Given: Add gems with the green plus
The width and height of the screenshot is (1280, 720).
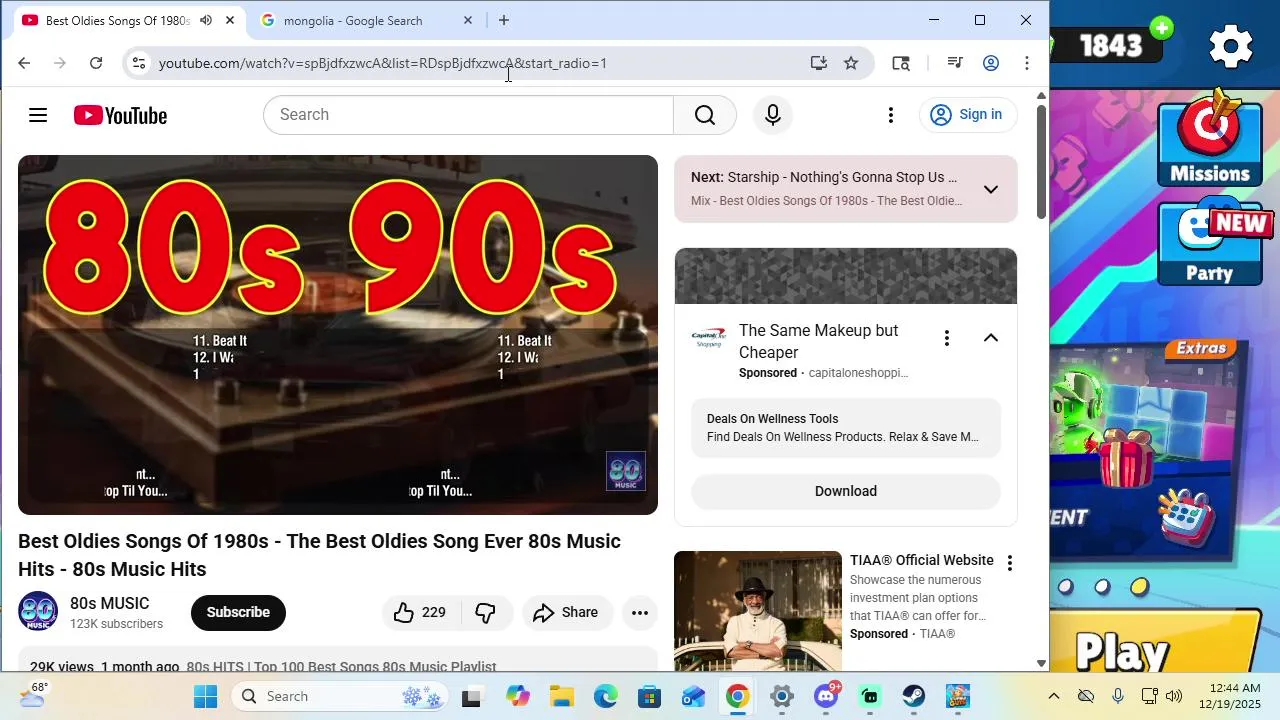Looking at the screenshot, I should pyautogui.click(x=1162, y=28).
